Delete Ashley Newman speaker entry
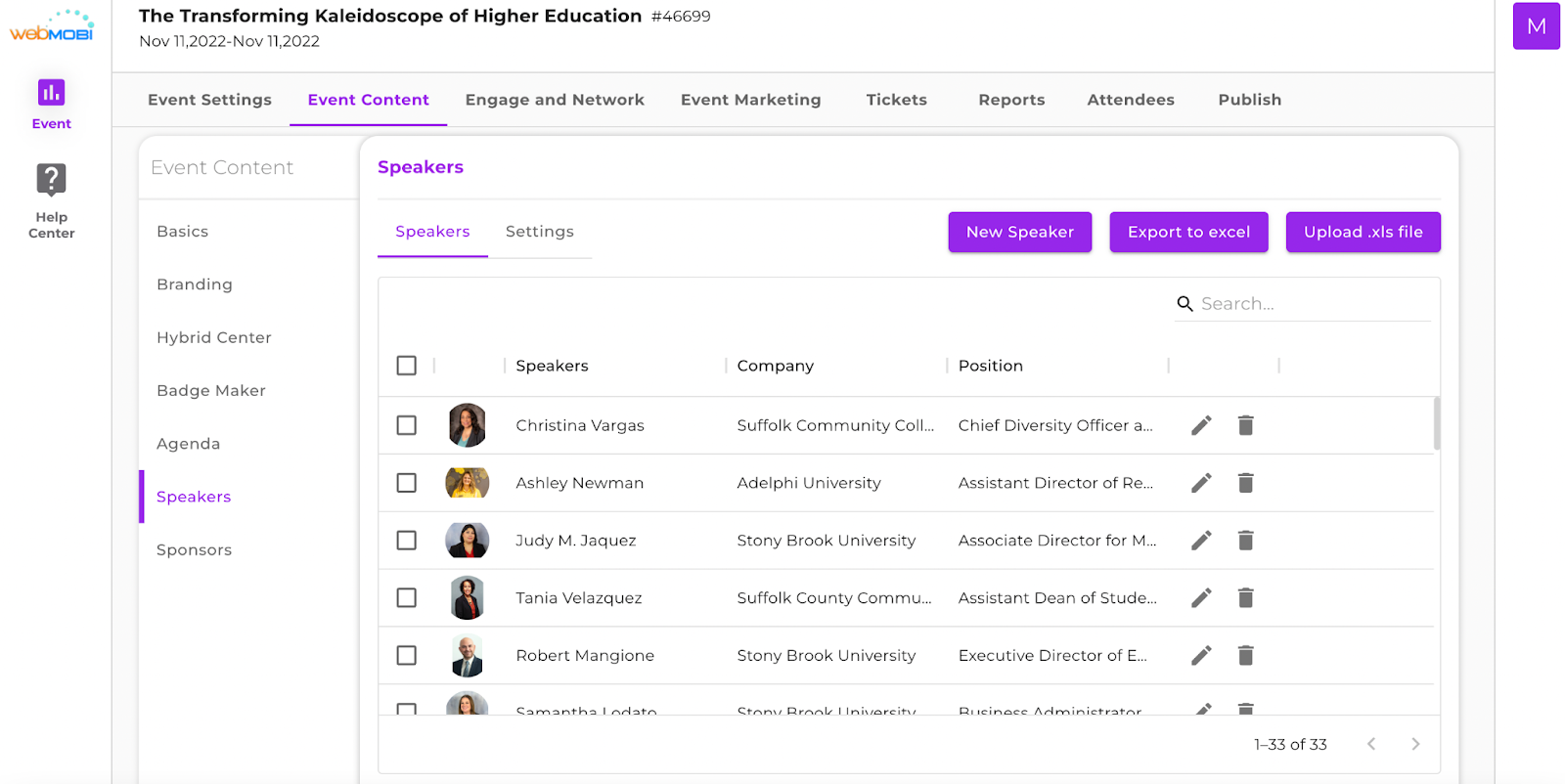The image size is (1565, 784). click(1245, 483)
